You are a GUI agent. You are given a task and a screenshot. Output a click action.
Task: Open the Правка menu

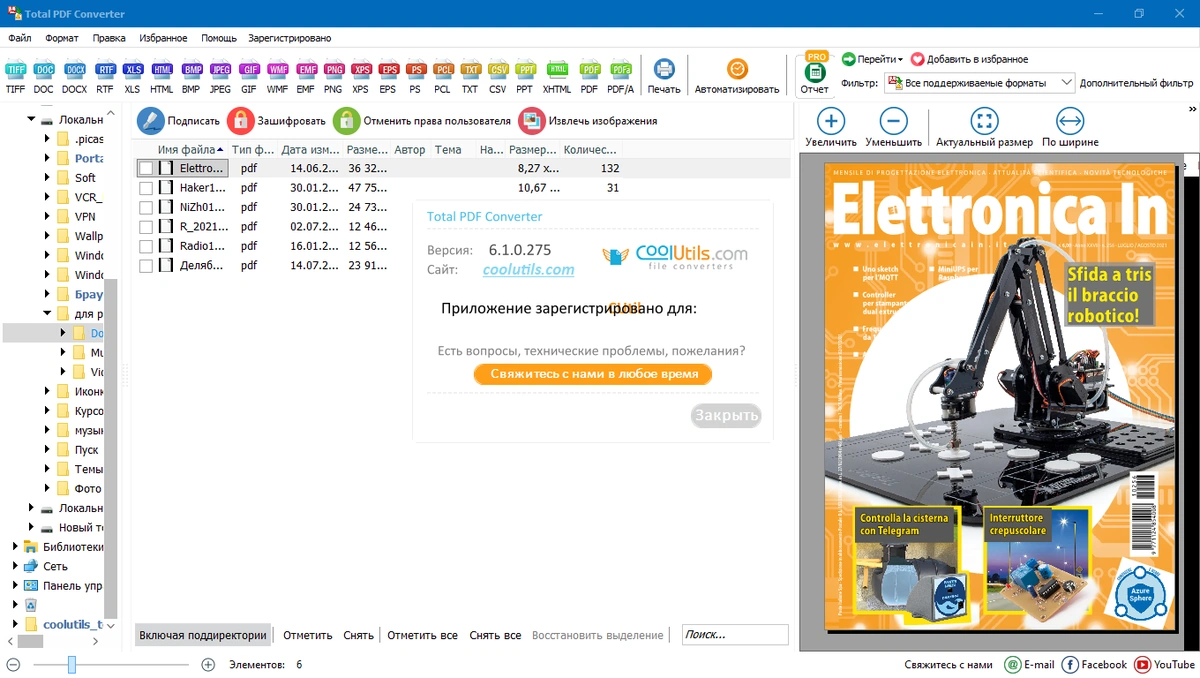109,38
